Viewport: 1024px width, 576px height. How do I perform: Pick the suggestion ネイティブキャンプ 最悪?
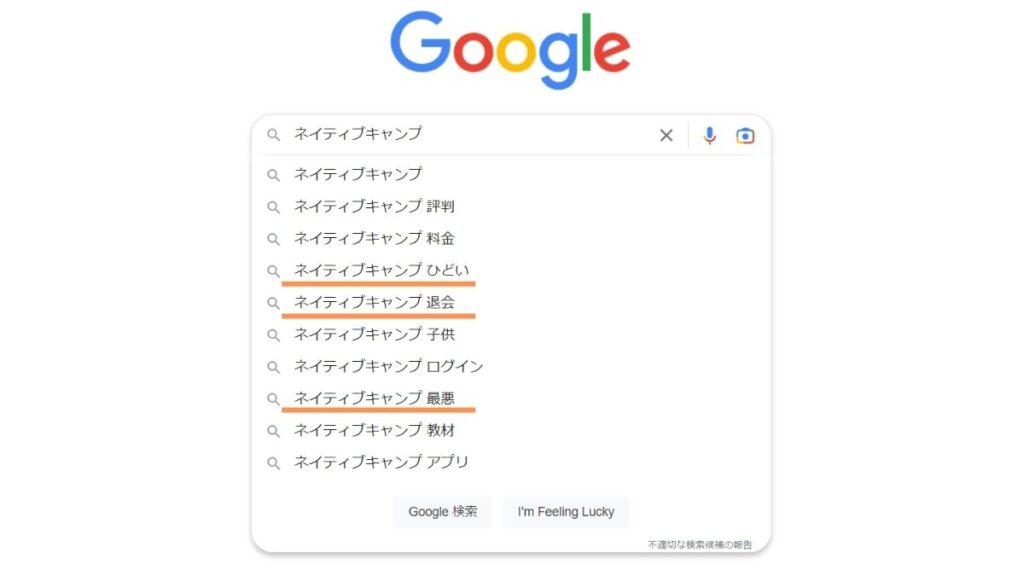point(374,398)
